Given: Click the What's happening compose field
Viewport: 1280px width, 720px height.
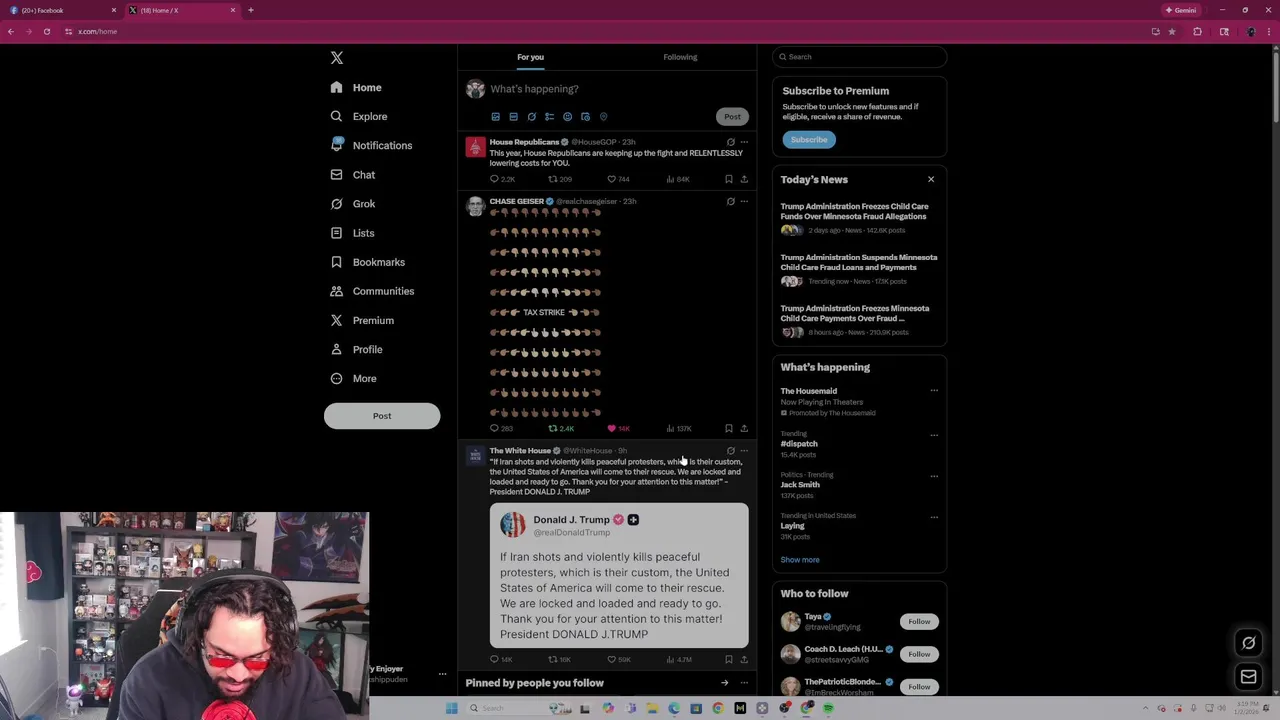Looking at the screenshot, I should pyautogui.click(x=618, y=89).
